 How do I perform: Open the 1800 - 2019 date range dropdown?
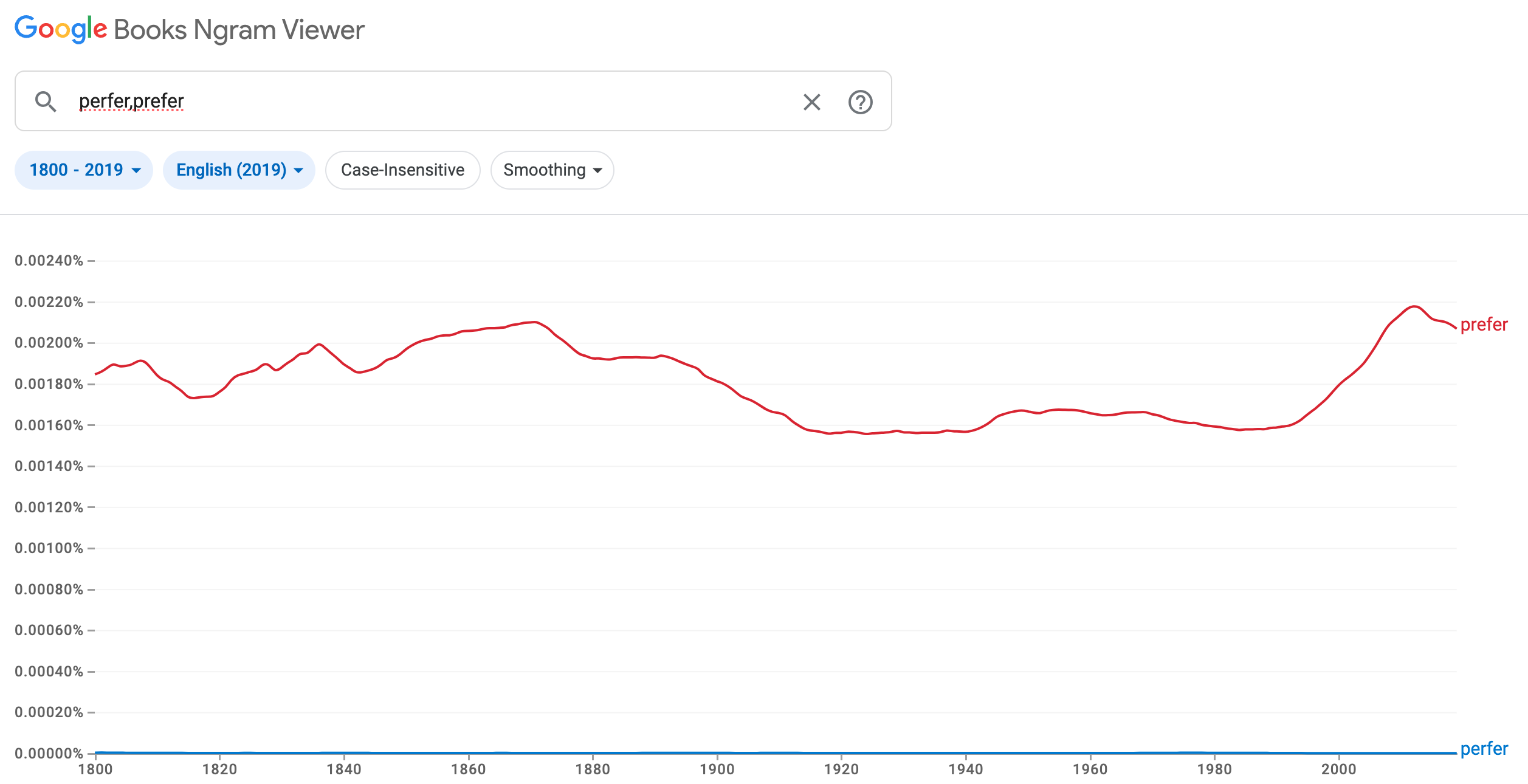tap(84, 170)
